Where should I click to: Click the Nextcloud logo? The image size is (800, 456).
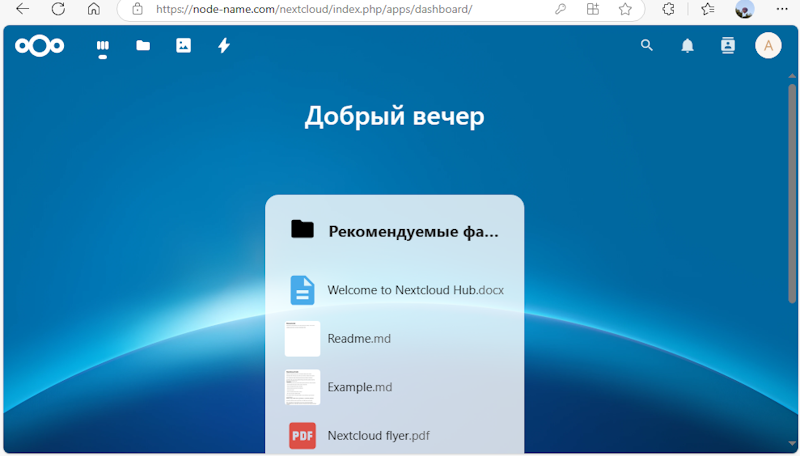[40, 46]
